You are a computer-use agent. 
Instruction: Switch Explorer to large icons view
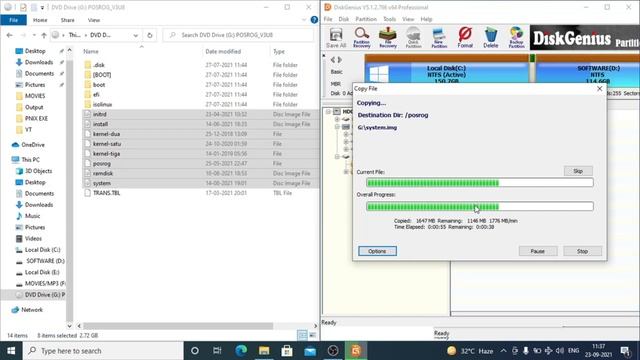(312, 335)
